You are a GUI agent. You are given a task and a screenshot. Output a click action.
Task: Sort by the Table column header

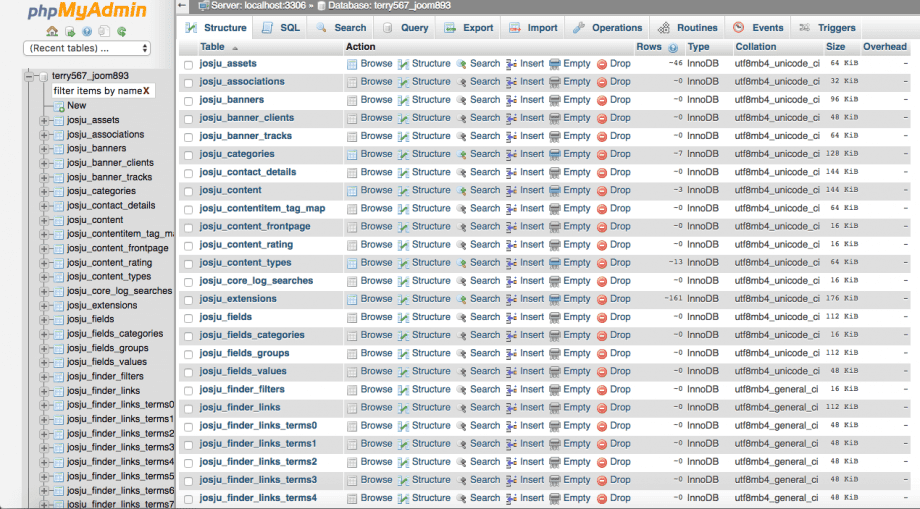212,47
